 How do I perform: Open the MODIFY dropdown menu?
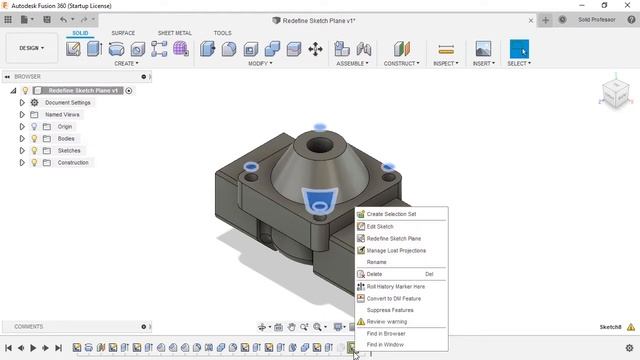[260, 64]
